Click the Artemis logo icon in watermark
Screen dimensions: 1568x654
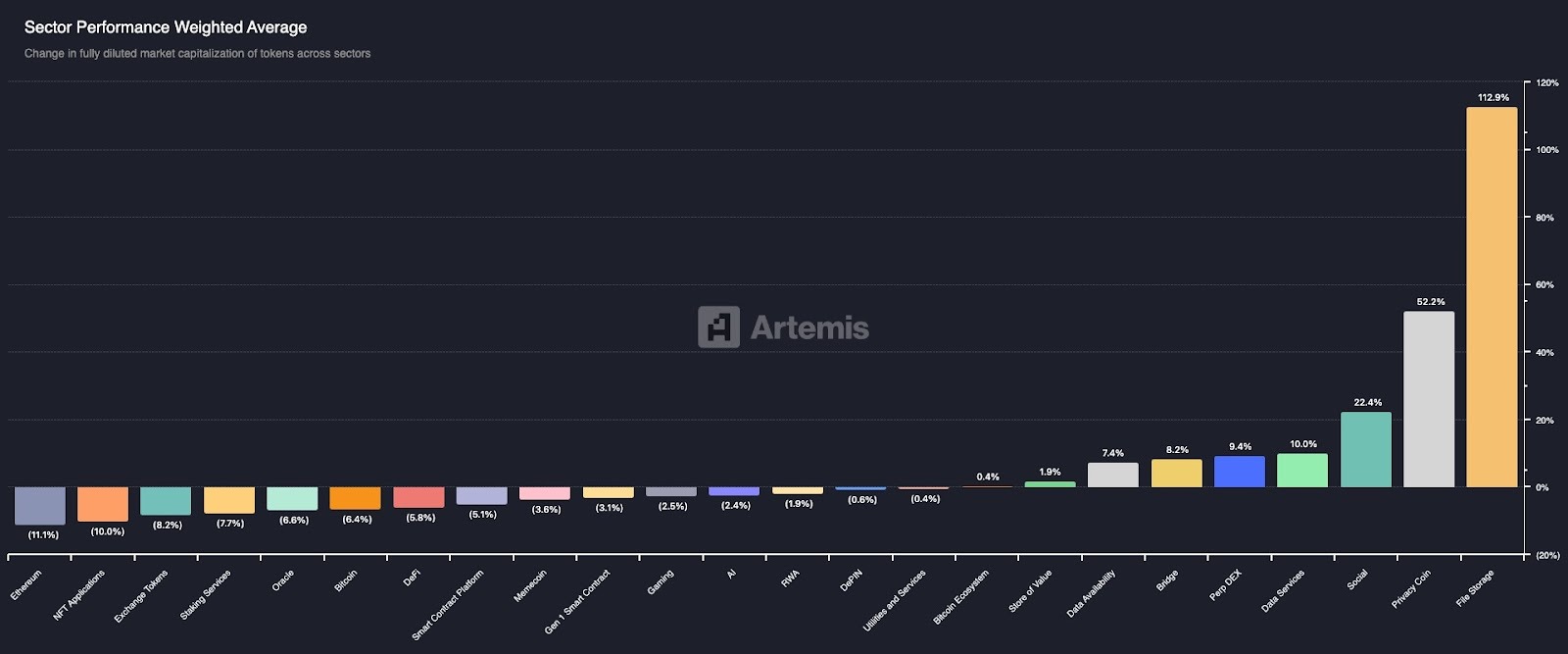pyautogui.click(x=718, y=327)
